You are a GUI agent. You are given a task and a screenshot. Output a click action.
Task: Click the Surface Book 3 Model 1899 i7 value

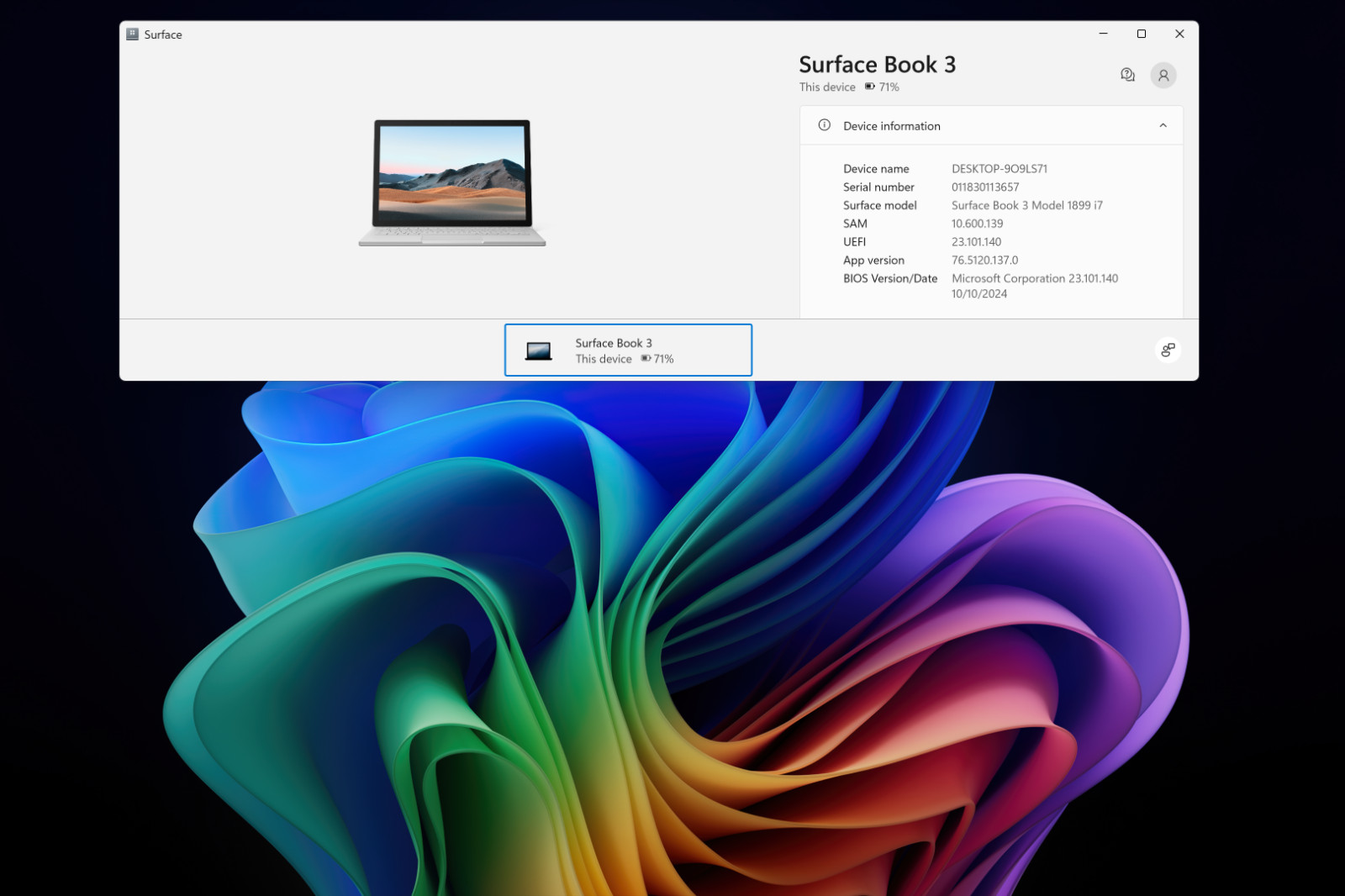(x=1027, y=205)
